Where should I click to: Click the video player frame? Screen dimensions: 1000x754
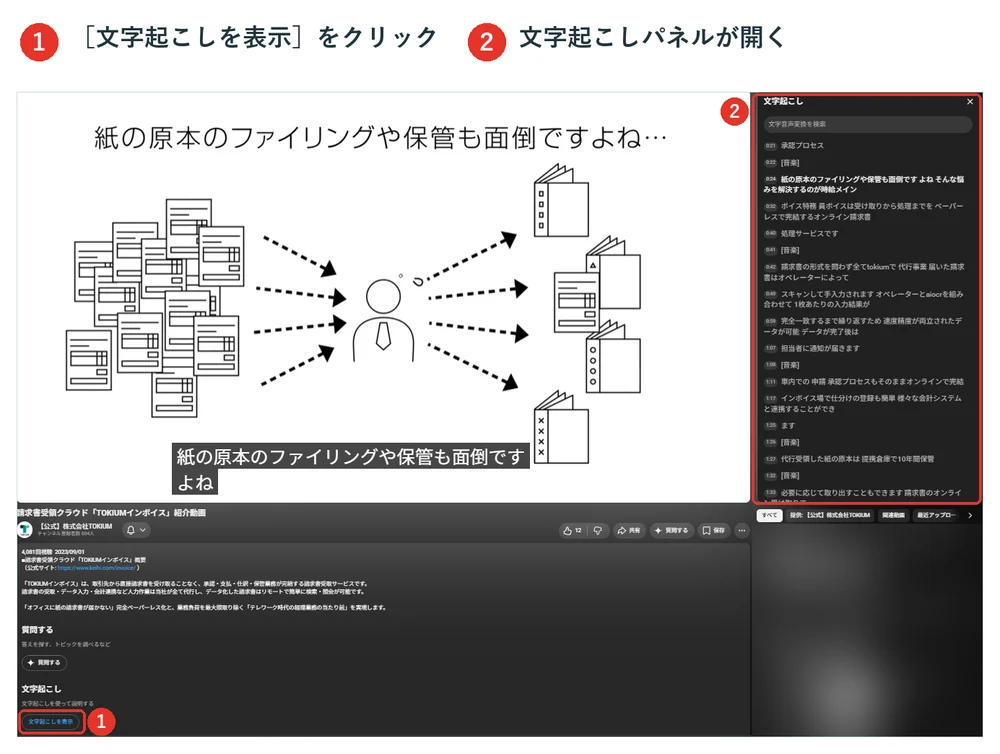pos(383,297)
